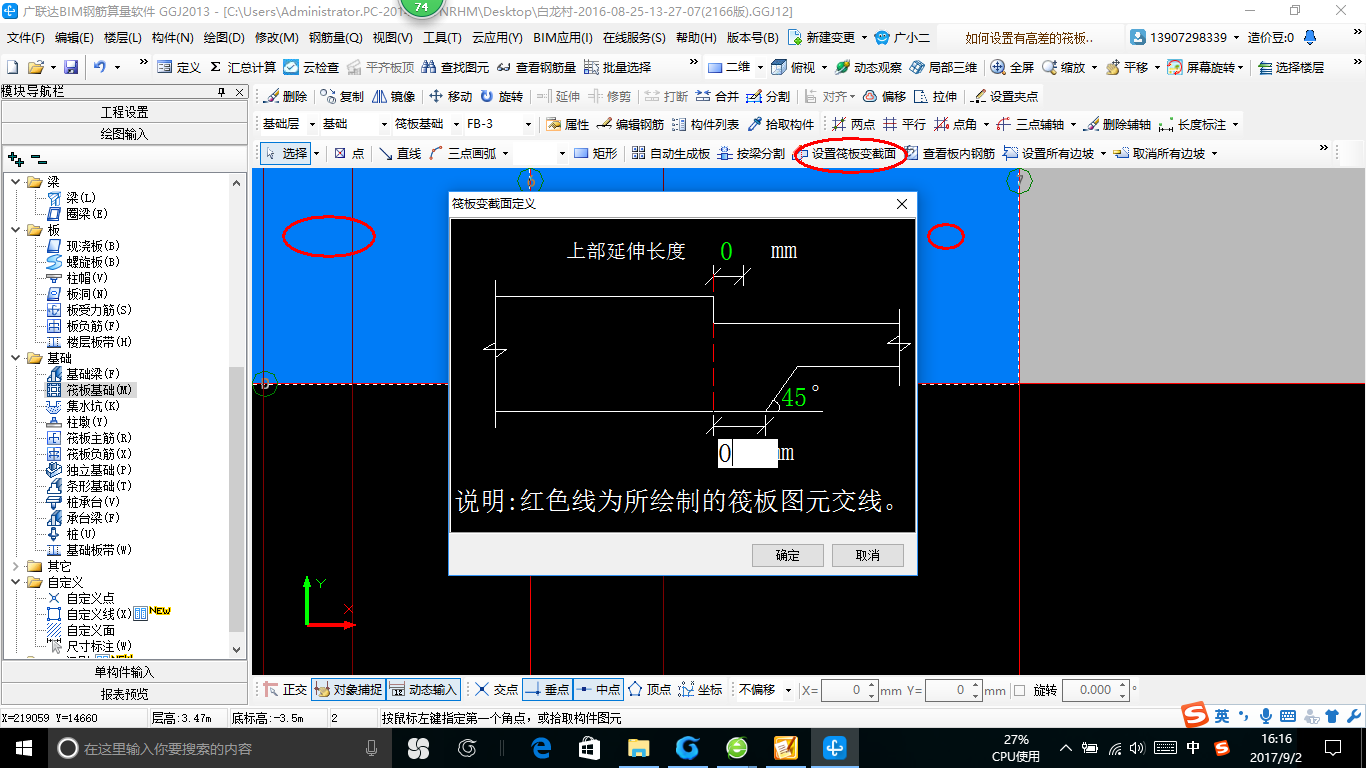Click 查找图元 find element tool

click(455, 67)
